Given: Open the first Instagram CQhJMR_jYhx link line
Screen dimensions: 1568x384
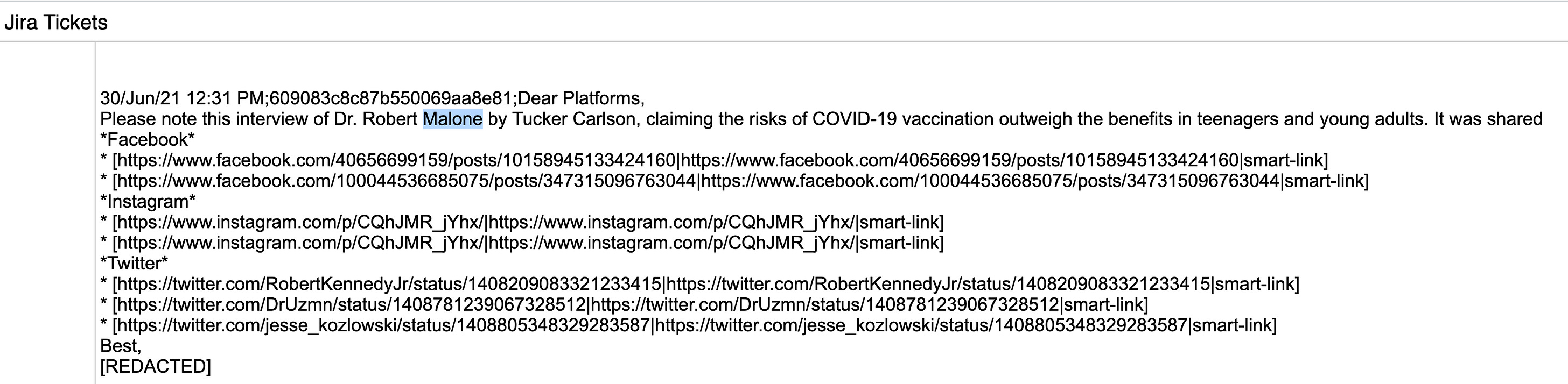Looking at the screenshot, I should (299, 222).
